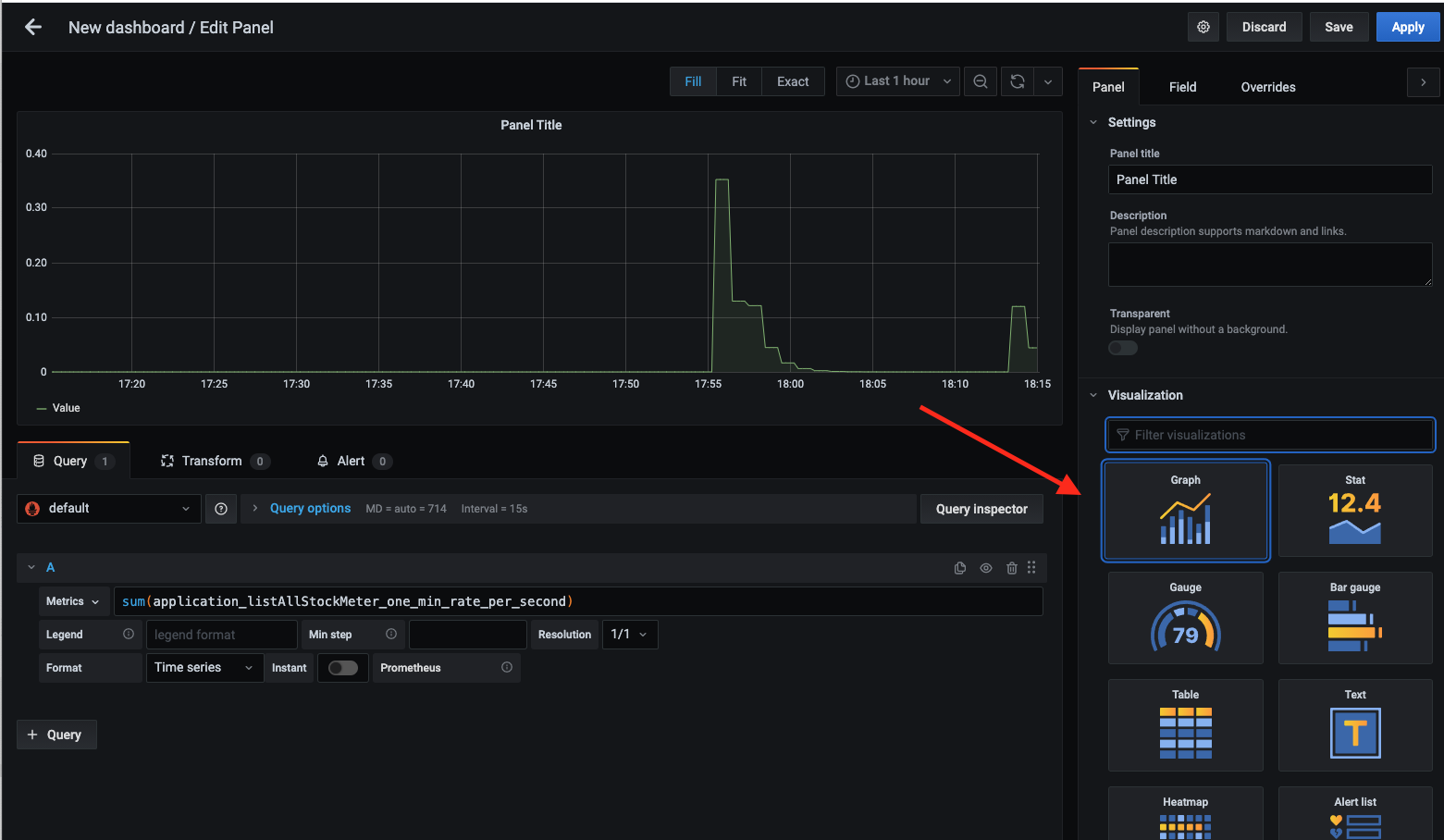
Task: Select the Alert list visualization
Action: (x=1355, y=814)
